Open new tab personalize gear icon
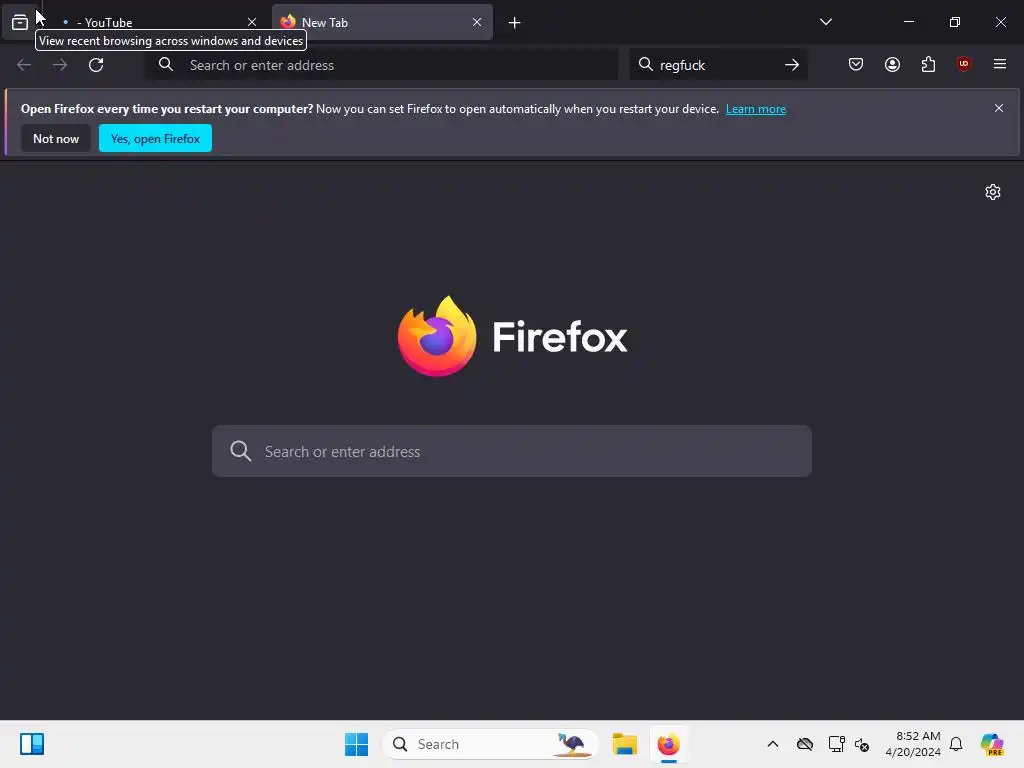The image size is (1024, 768). click(993, 192)
